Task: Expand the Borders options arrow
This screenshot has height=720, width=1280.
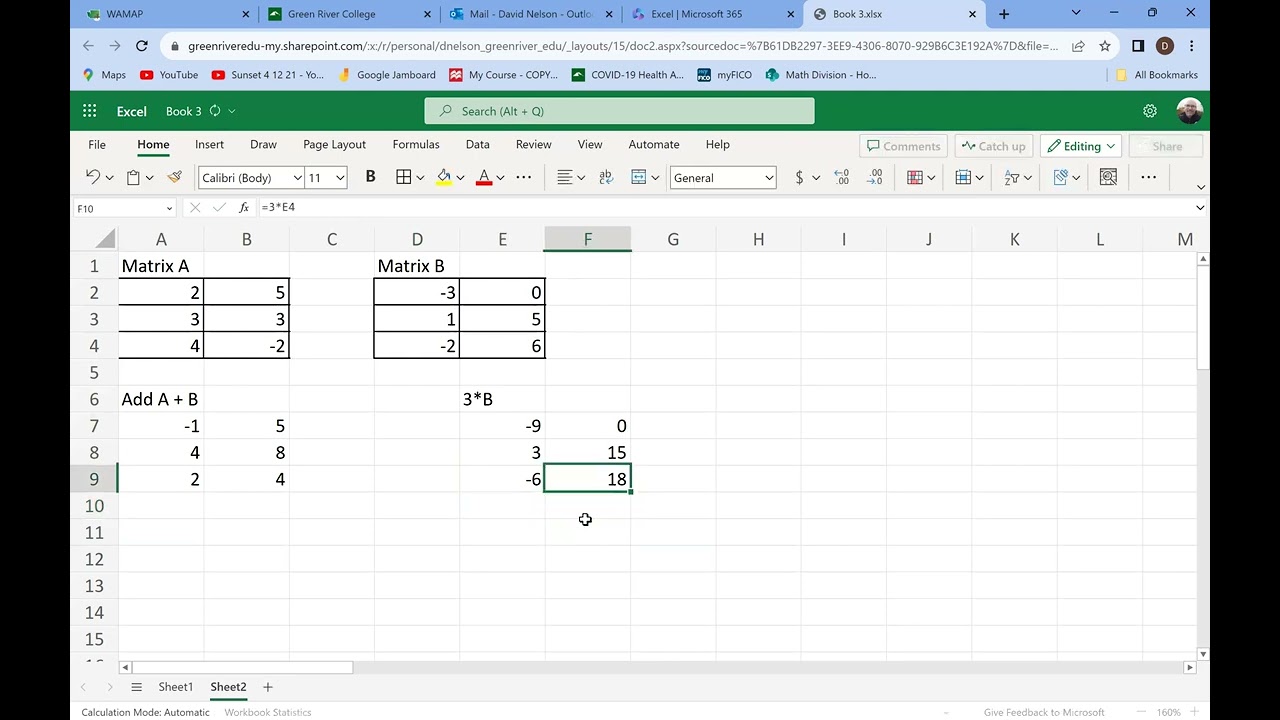Action: coord(420,178)
